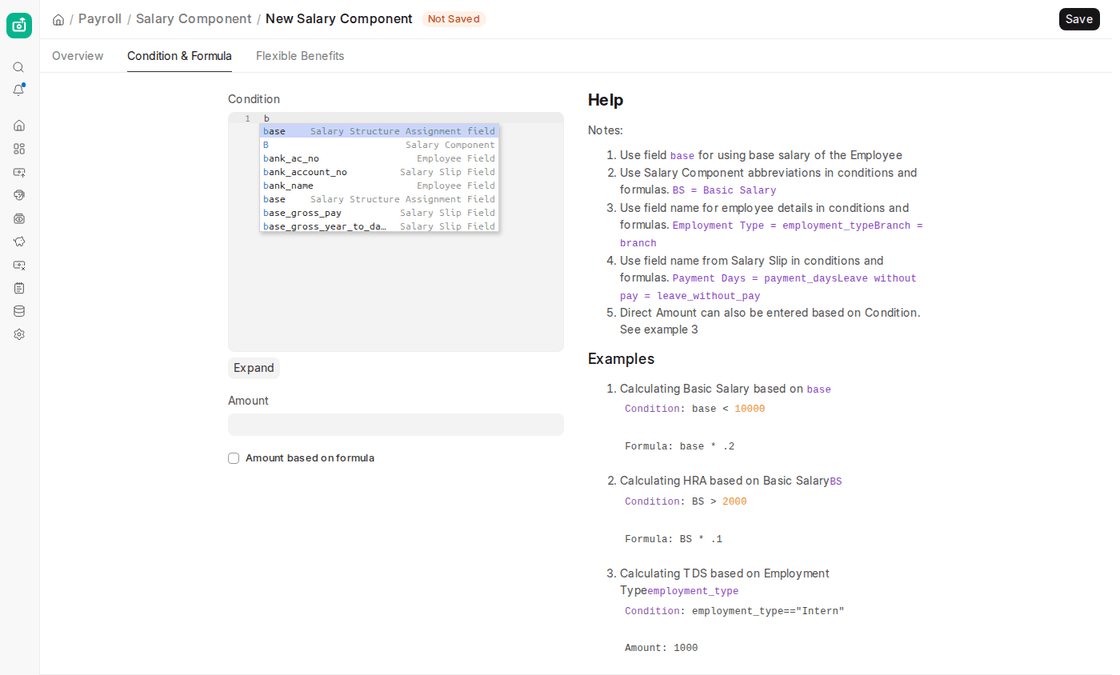
Task: Switch to the Overview tab
Action: click(x=77, y=56)
